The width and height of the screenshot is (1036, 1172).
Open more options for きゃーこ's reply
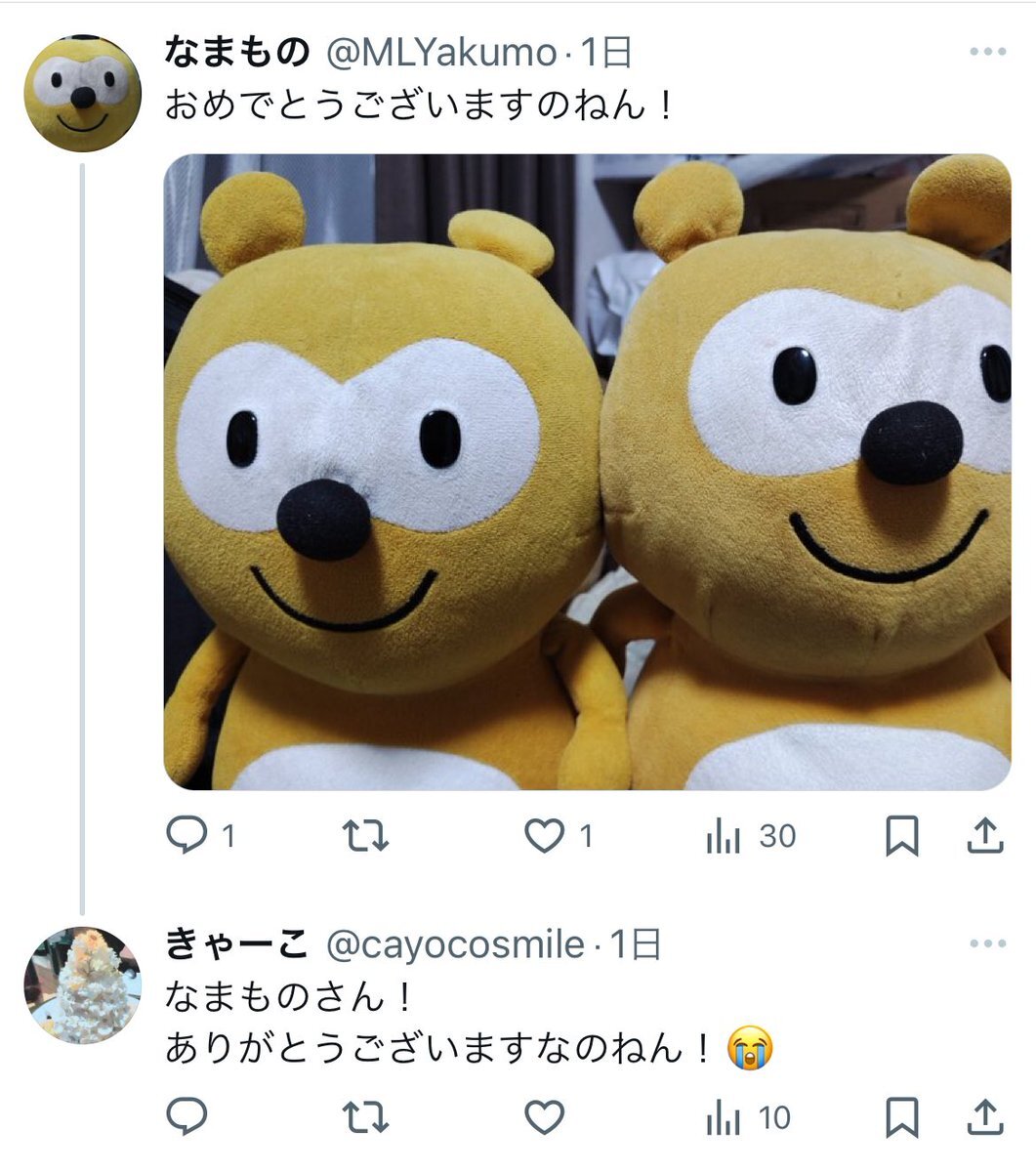pyautogui.click(x=987, y=943)
